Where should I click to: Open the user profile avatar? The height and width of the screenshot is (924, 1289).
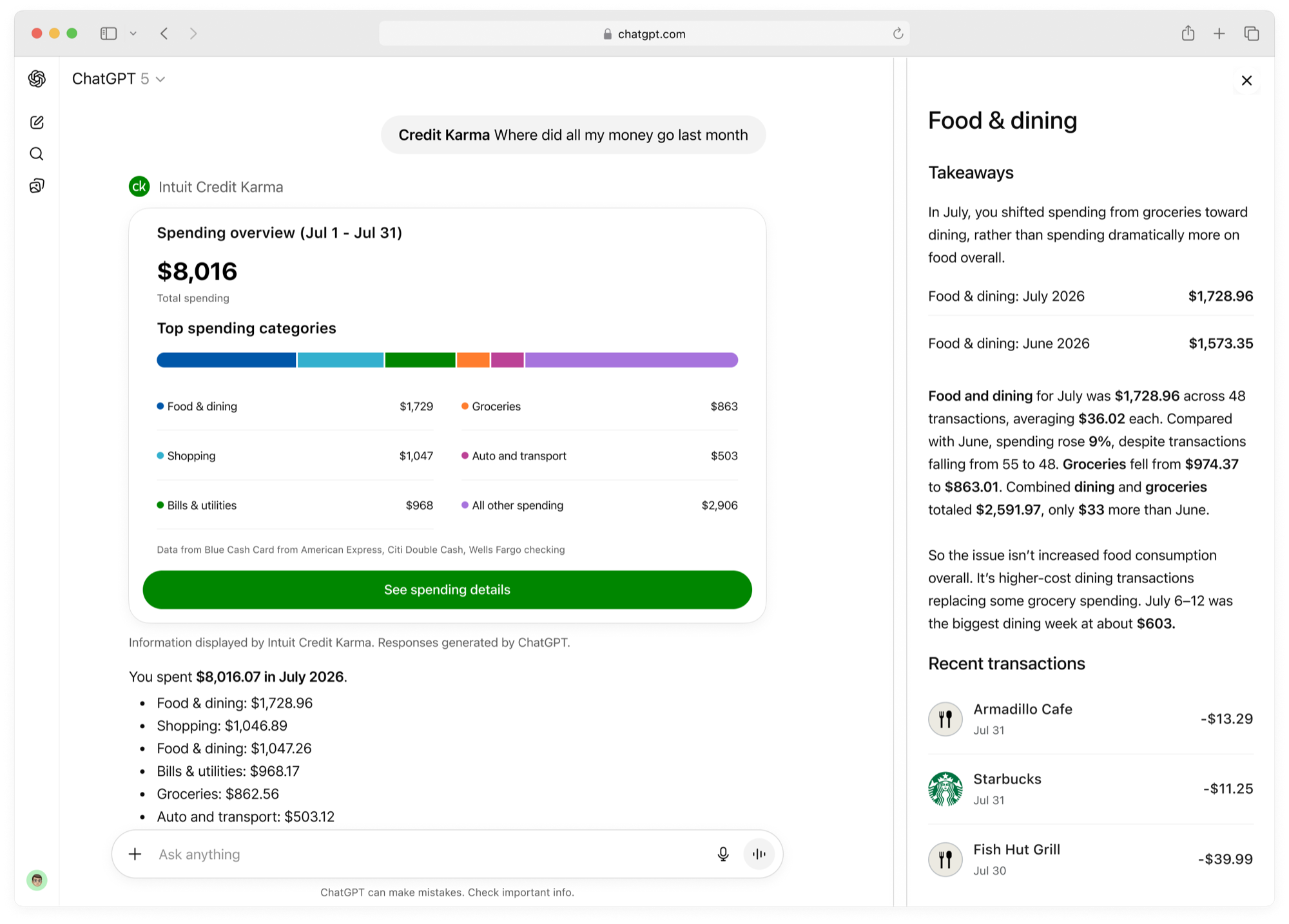[x=37, y=880]
